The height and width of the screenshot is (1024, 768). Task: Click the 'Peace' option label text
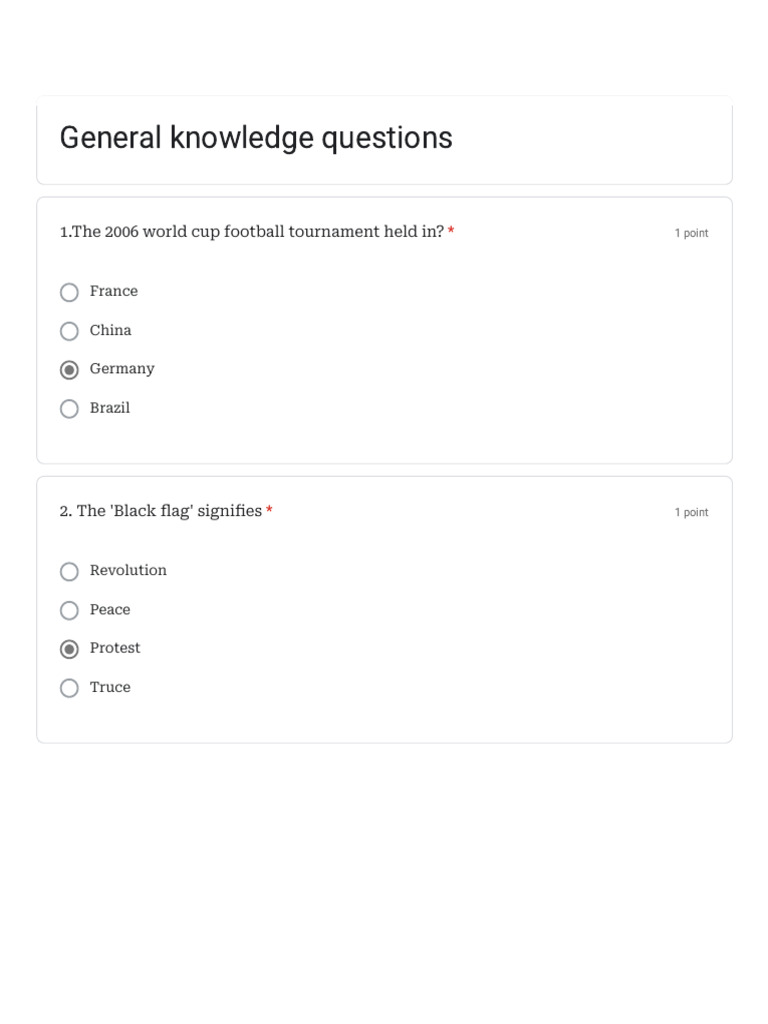click(x=110, y=609)
